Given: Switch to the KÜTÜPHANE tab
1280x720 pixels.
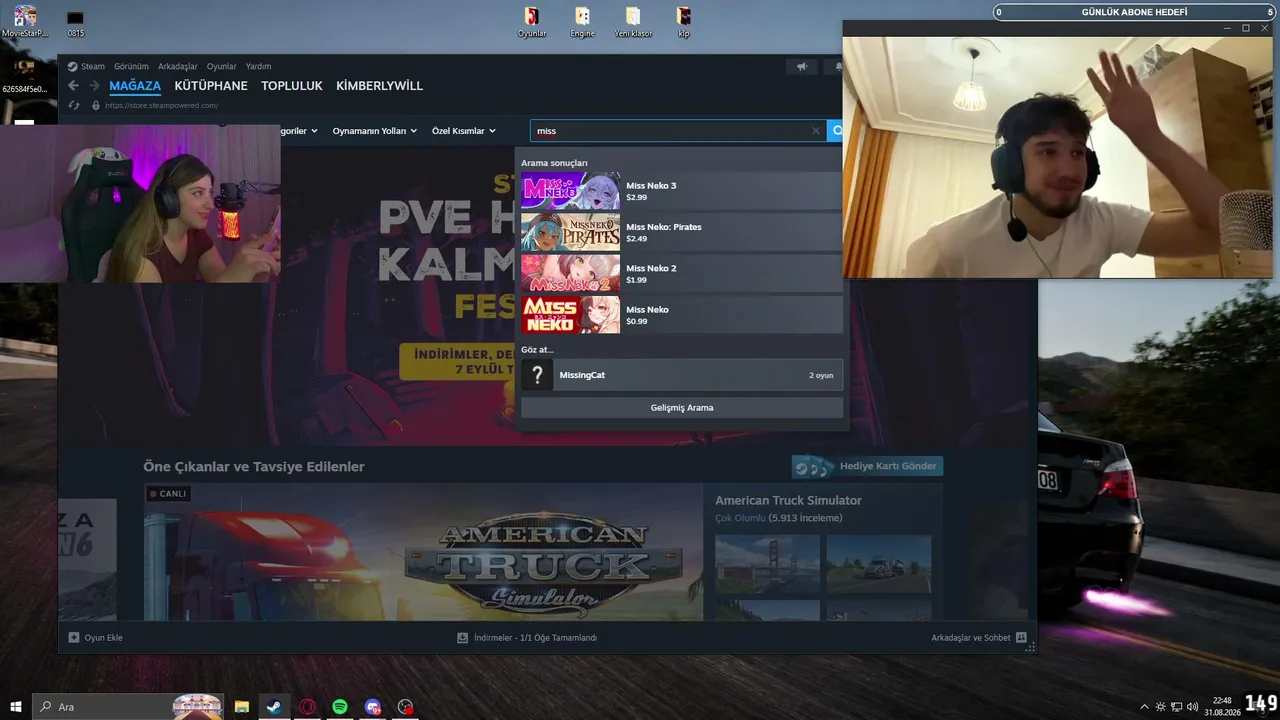Looking at the screenshot, I should pos(211,86).
